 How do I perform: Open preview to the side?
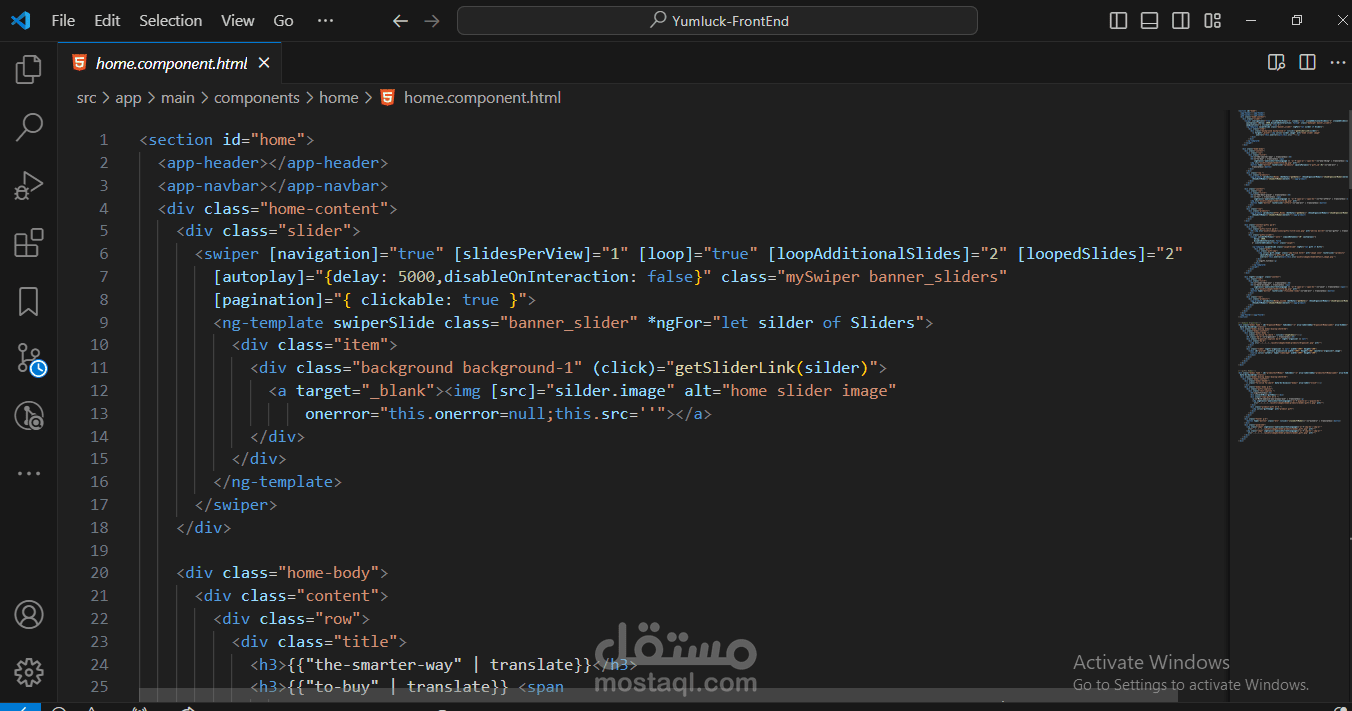click(1276, 62)
